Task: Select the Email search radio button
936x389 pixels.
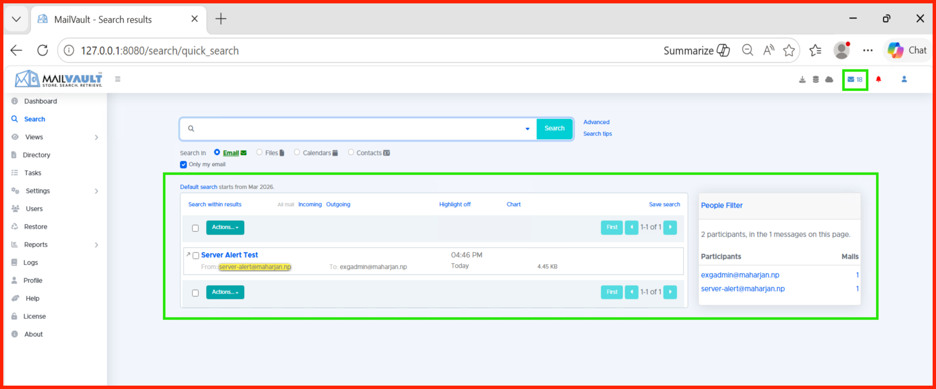Action: [x=217, y=153]
